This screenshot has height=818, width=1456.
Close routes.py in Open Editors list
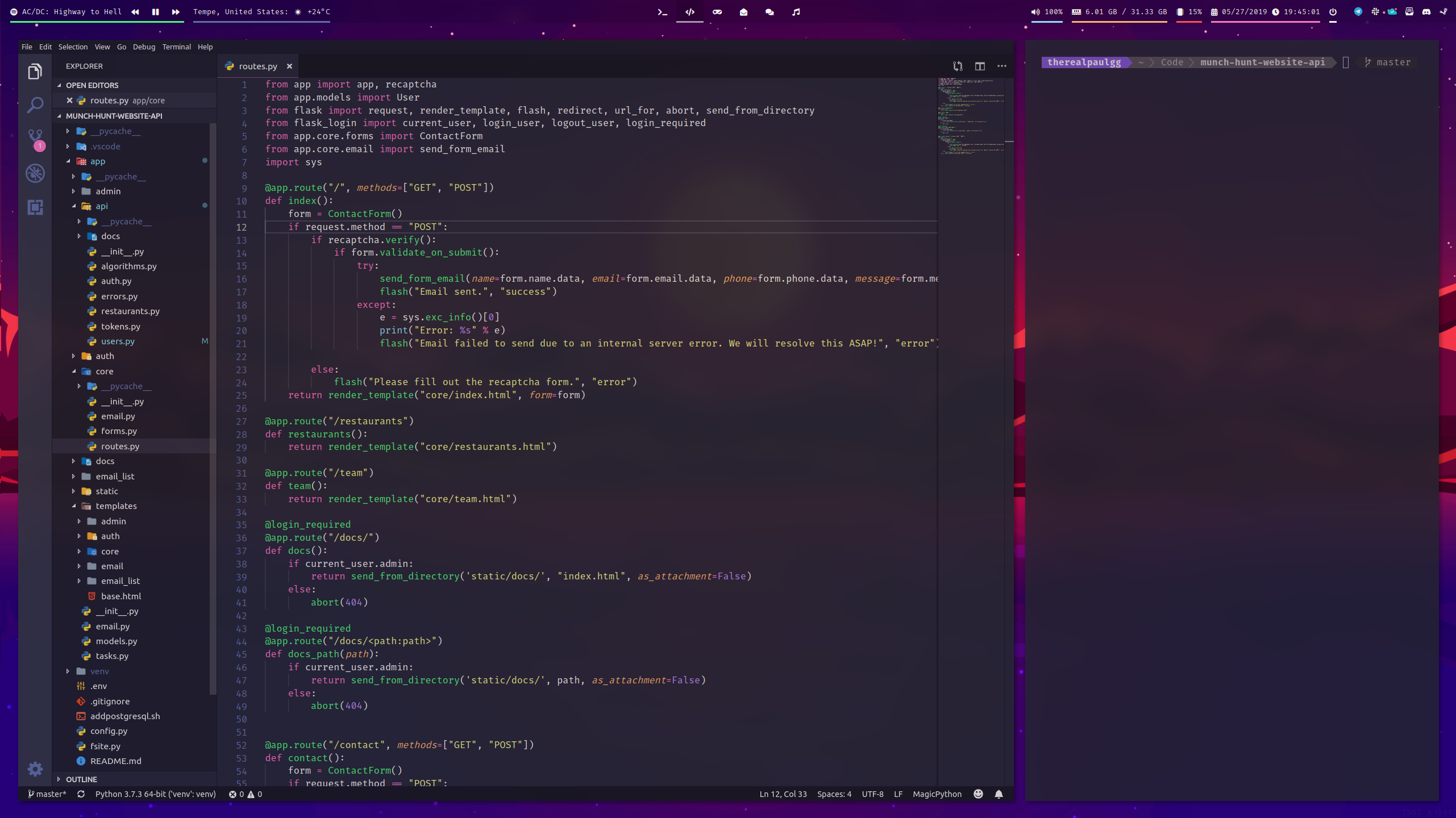click(69, 101)
